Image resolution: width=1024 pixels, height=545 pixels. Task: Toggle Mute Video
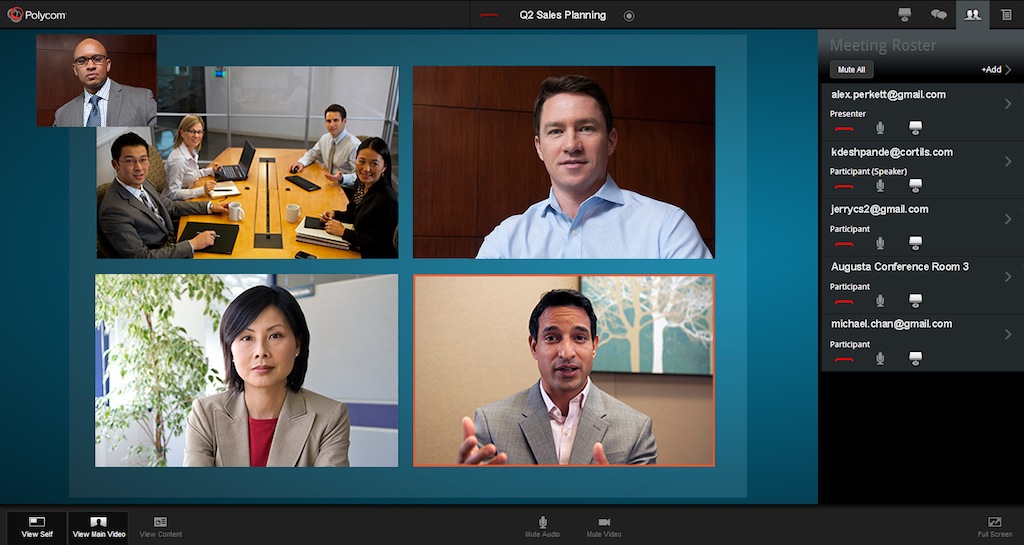pyautogui.click(x=604, y=527)
